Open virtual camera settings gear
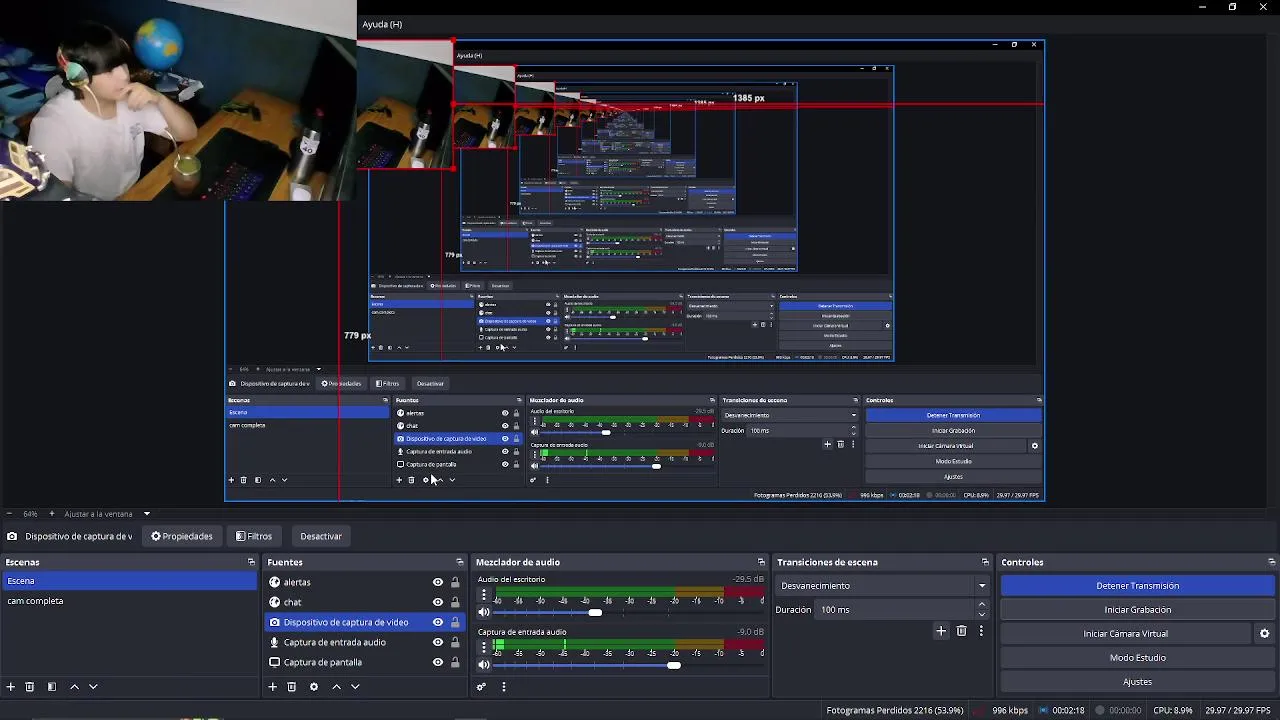The width and height of the screenshot is (1280, 720). pos(1264,634)
